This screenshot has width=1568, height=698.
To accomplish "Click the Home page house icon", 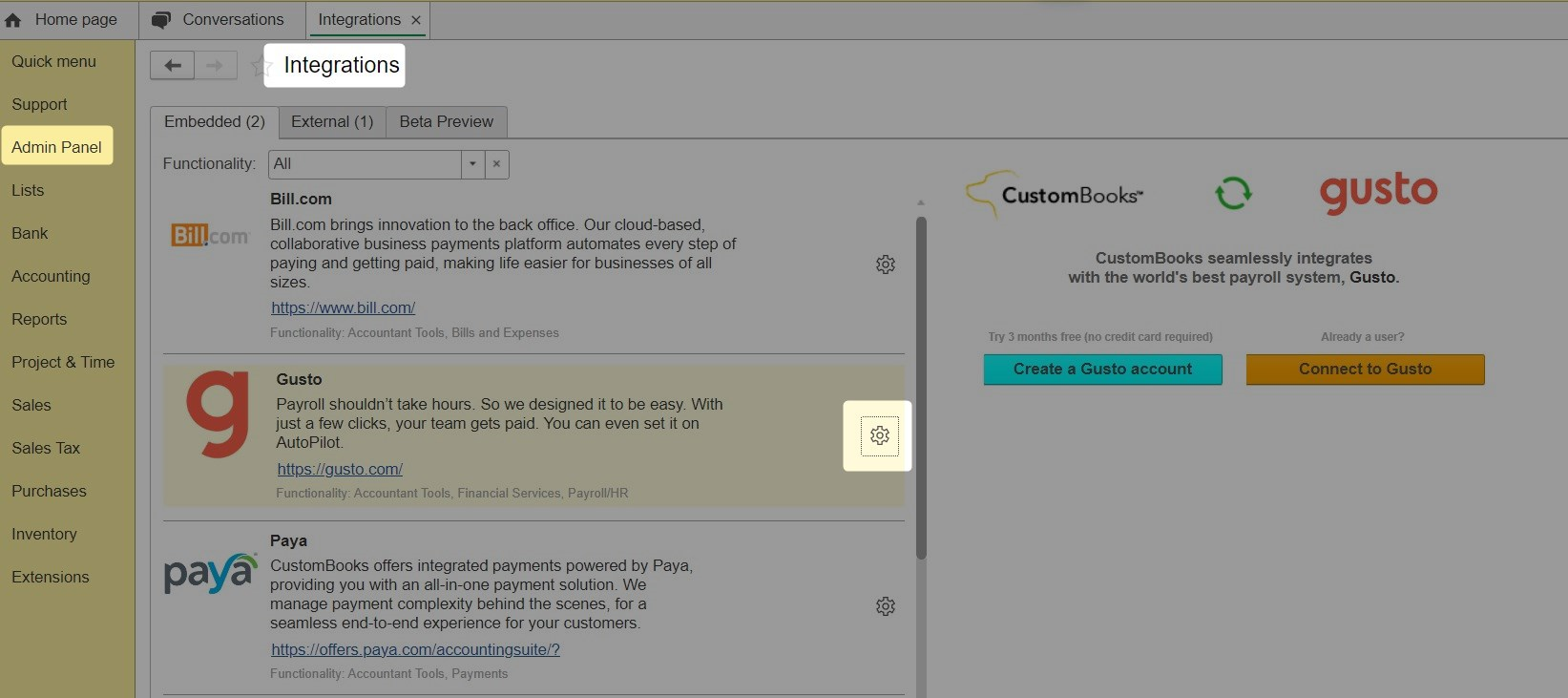I will [13, 20].
